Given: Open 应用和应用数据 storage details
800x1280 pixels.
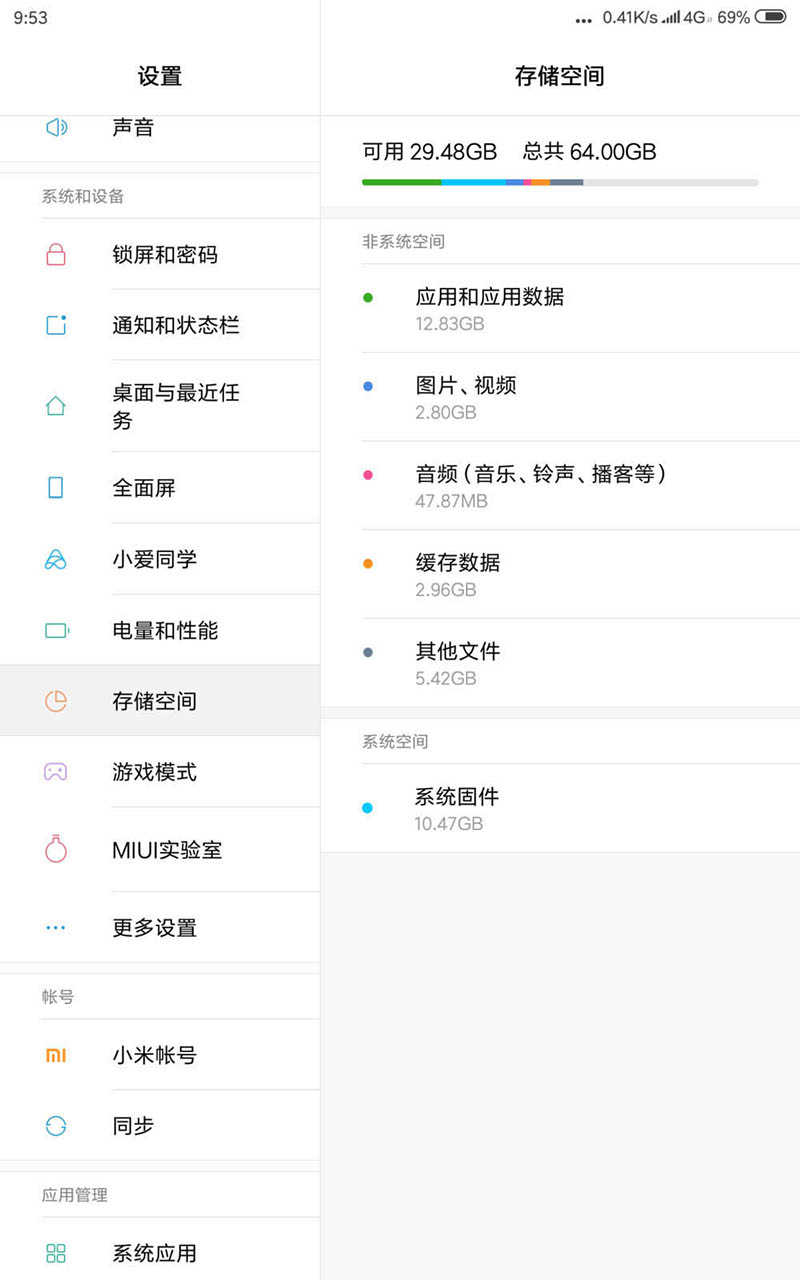Looking at the screenshot, I should (560, 308).
